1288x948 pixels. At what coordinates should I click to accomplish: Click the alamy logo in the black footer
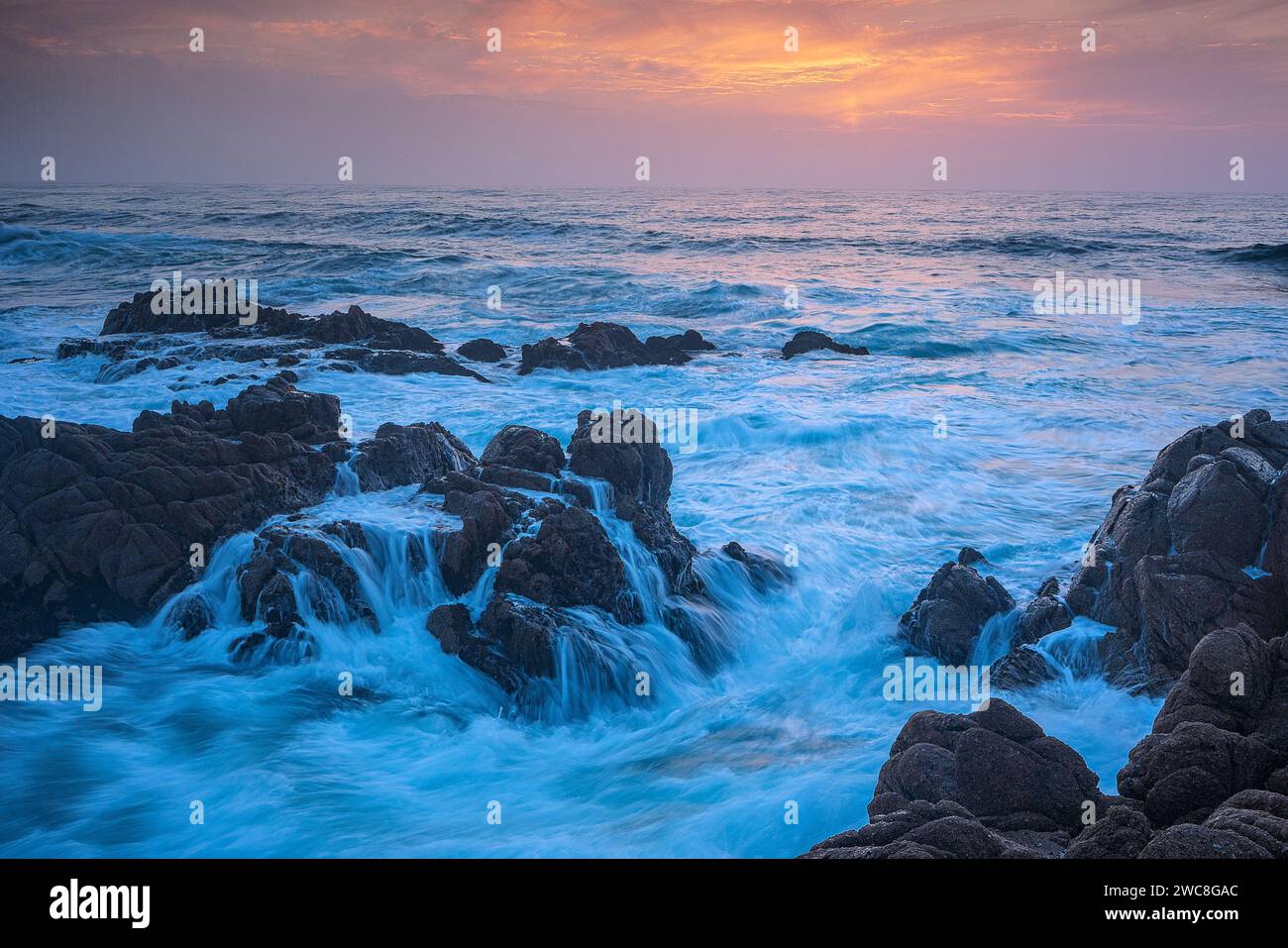tap(99, 903)
